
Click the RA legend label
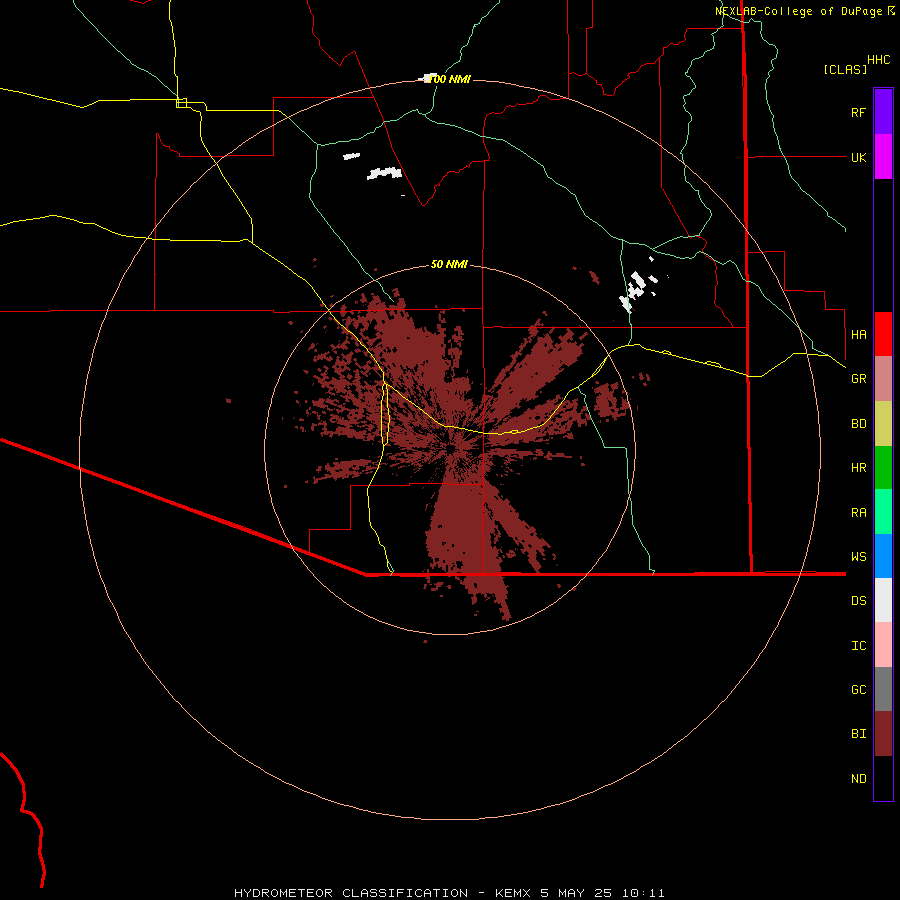click(858, 513)
